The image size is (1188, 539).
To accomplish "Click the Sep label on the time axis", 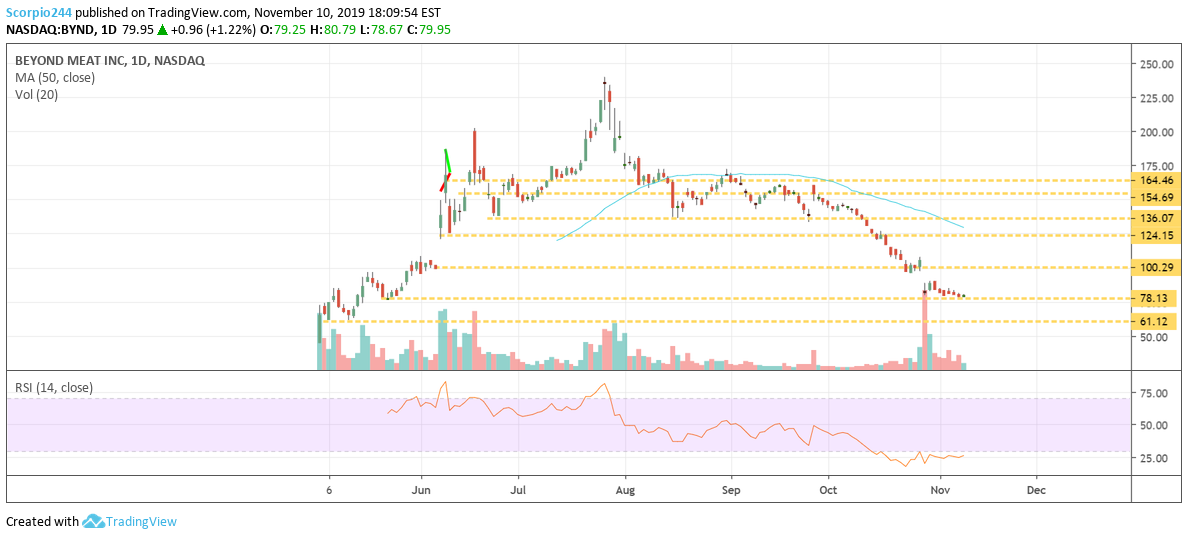I will [x=731, y=490].
